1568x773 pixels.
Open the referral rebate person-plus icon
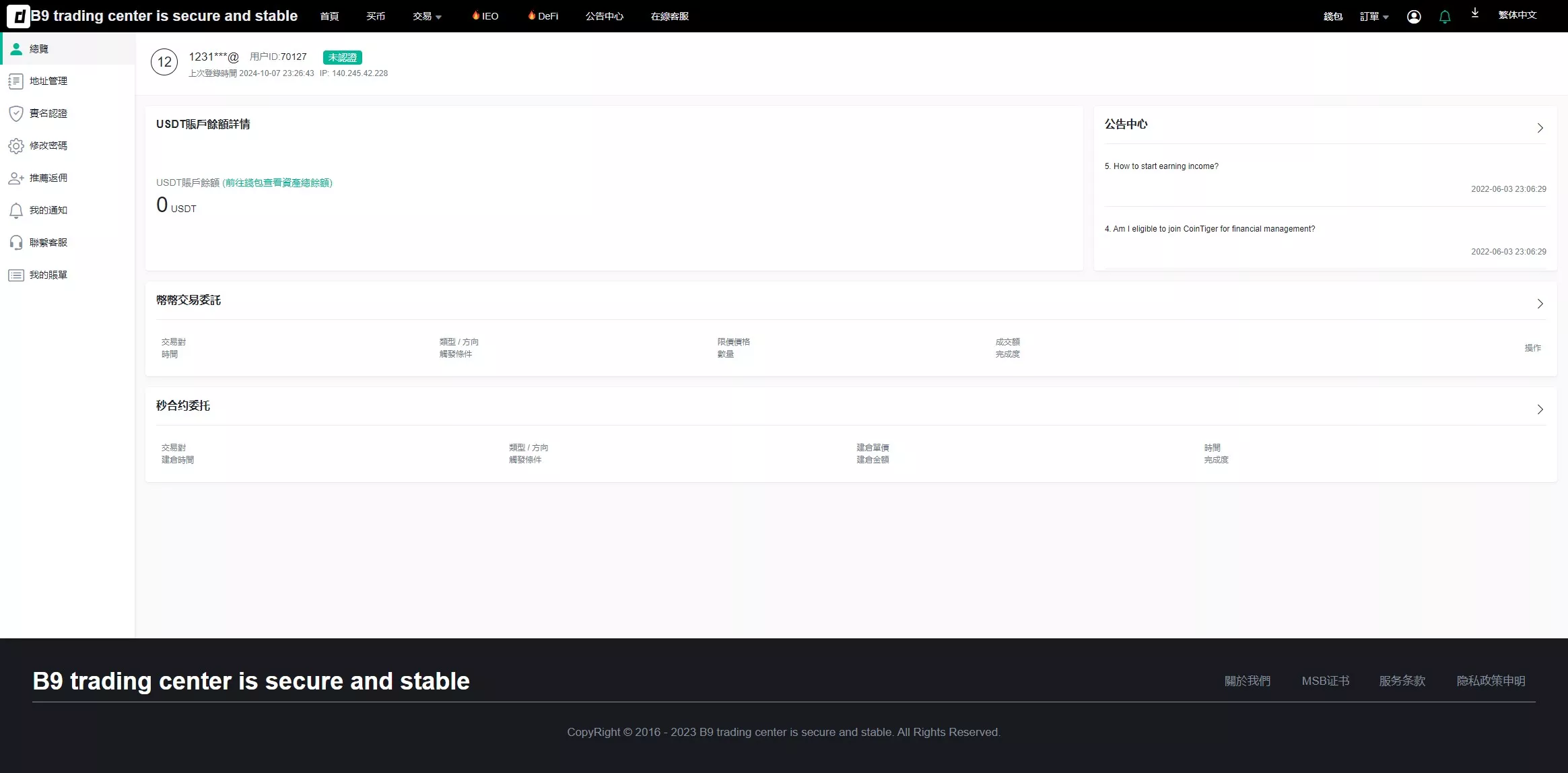(15, 178)
